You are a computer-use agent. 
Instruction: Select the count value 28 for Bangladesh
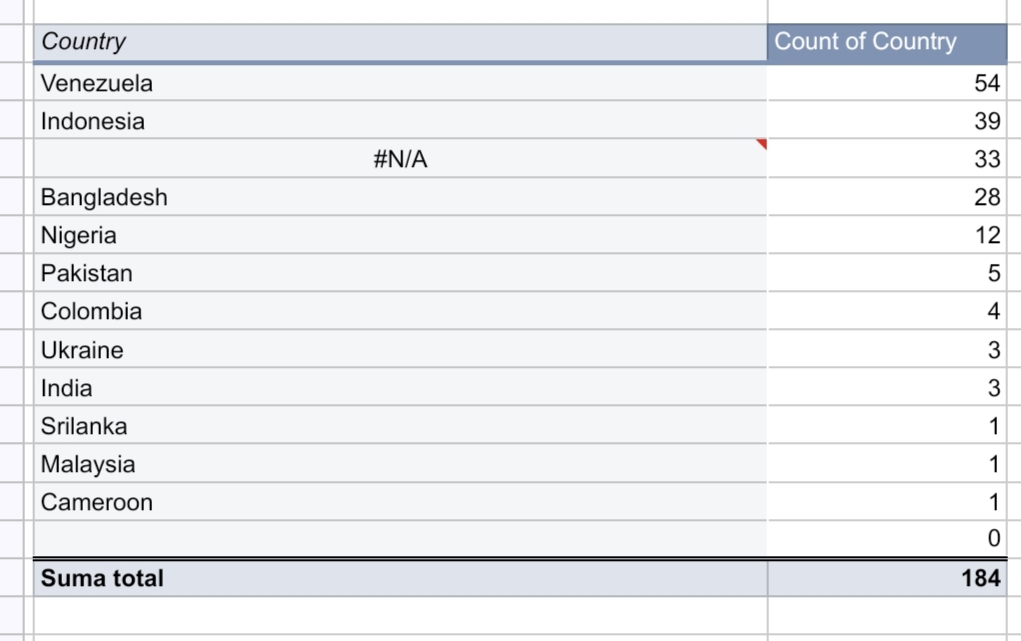click(888, 197)
